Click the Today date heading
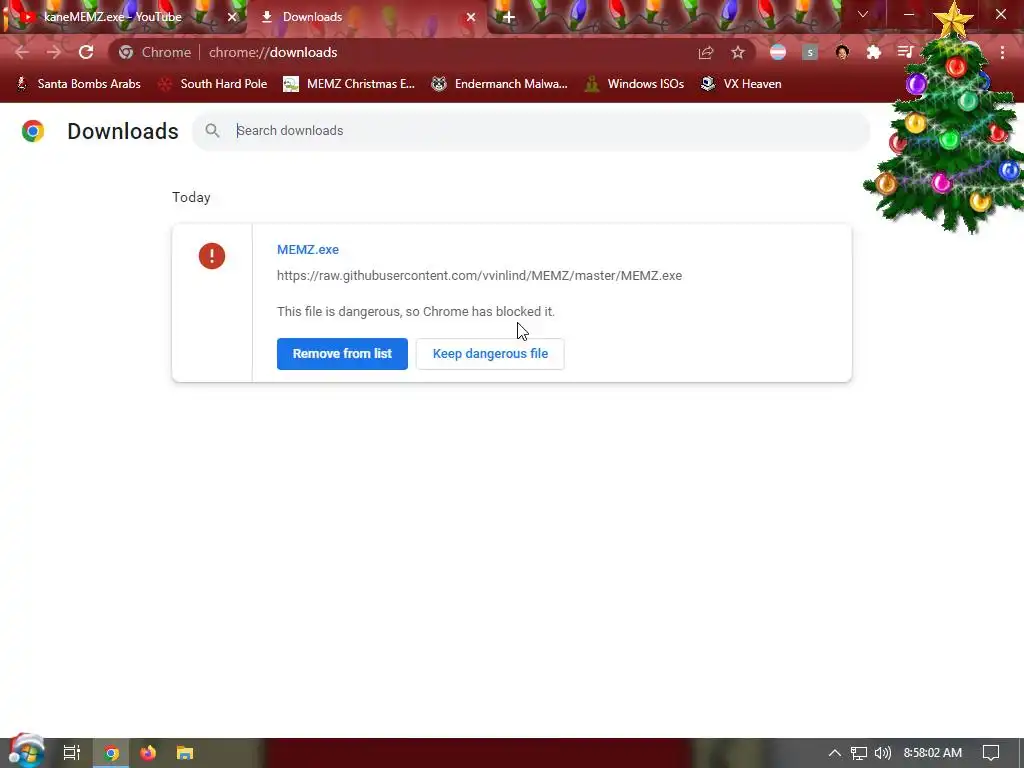The height and width of the screenshot is (768, 1024). 191,197
